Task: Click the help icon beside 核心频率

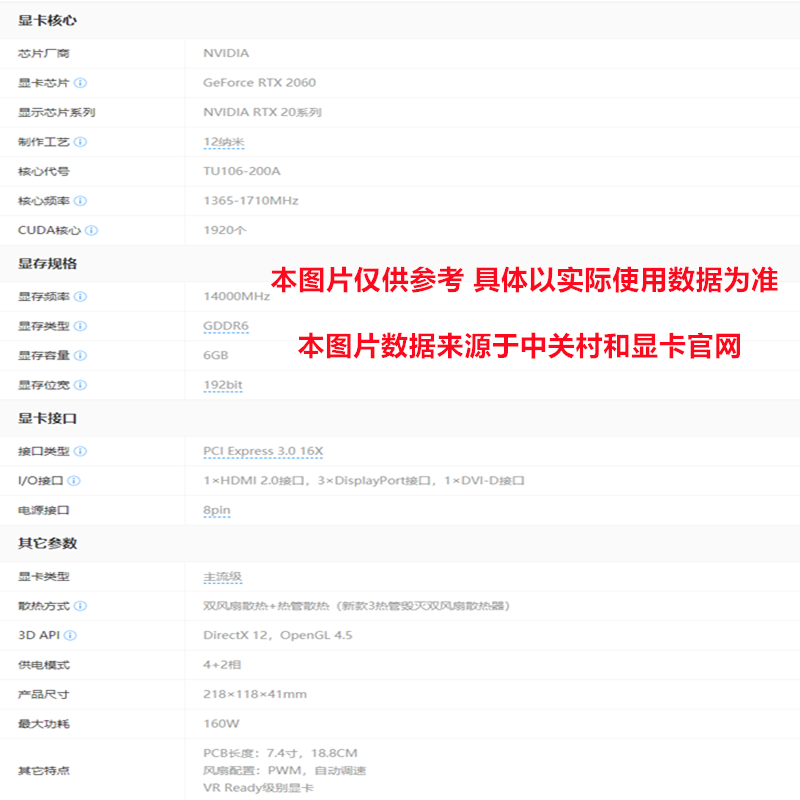Action: [81, 201]
